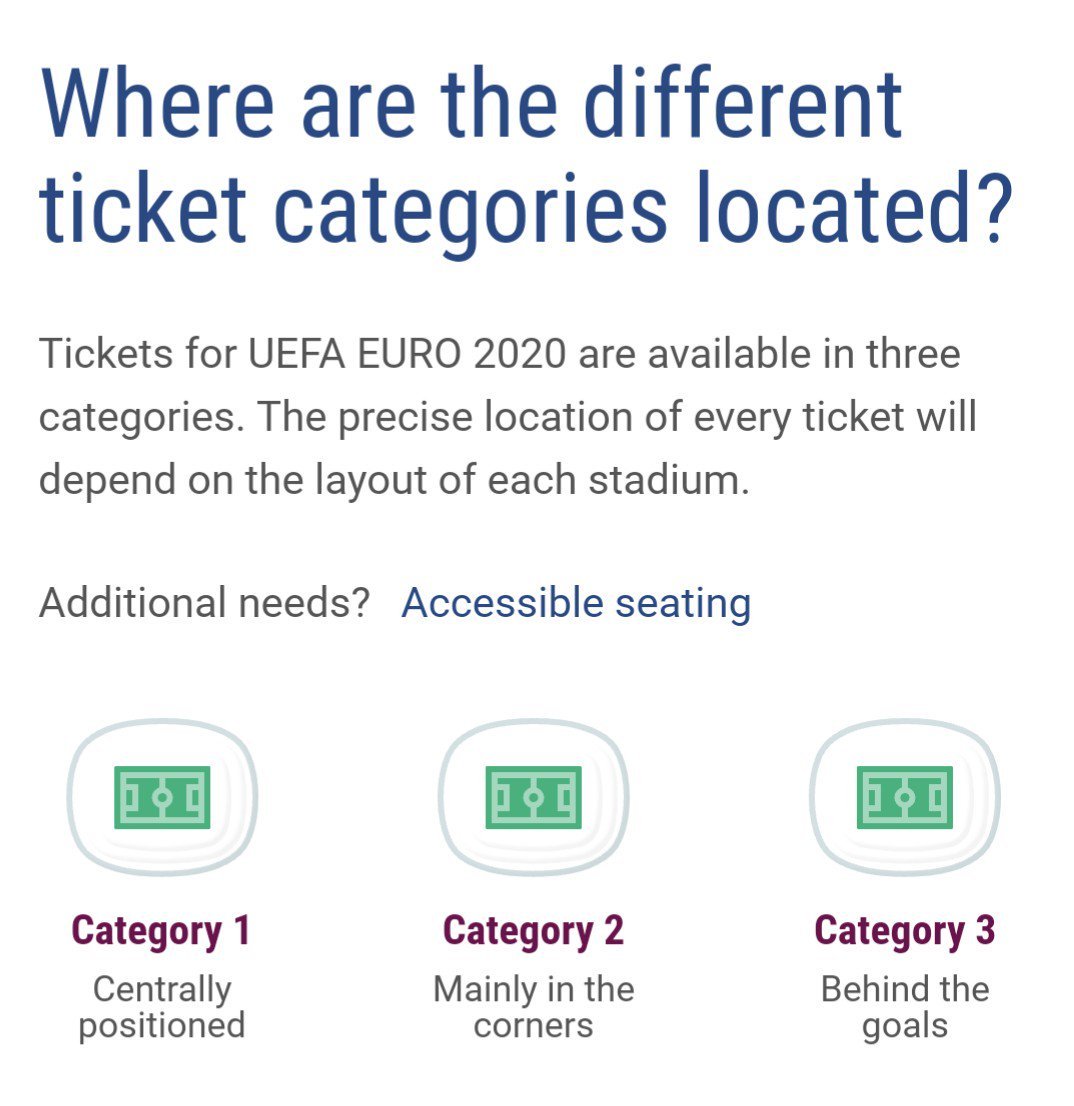
Task: Click the word 'Tickets' starting the paragraph
Action: click(106, 353)
